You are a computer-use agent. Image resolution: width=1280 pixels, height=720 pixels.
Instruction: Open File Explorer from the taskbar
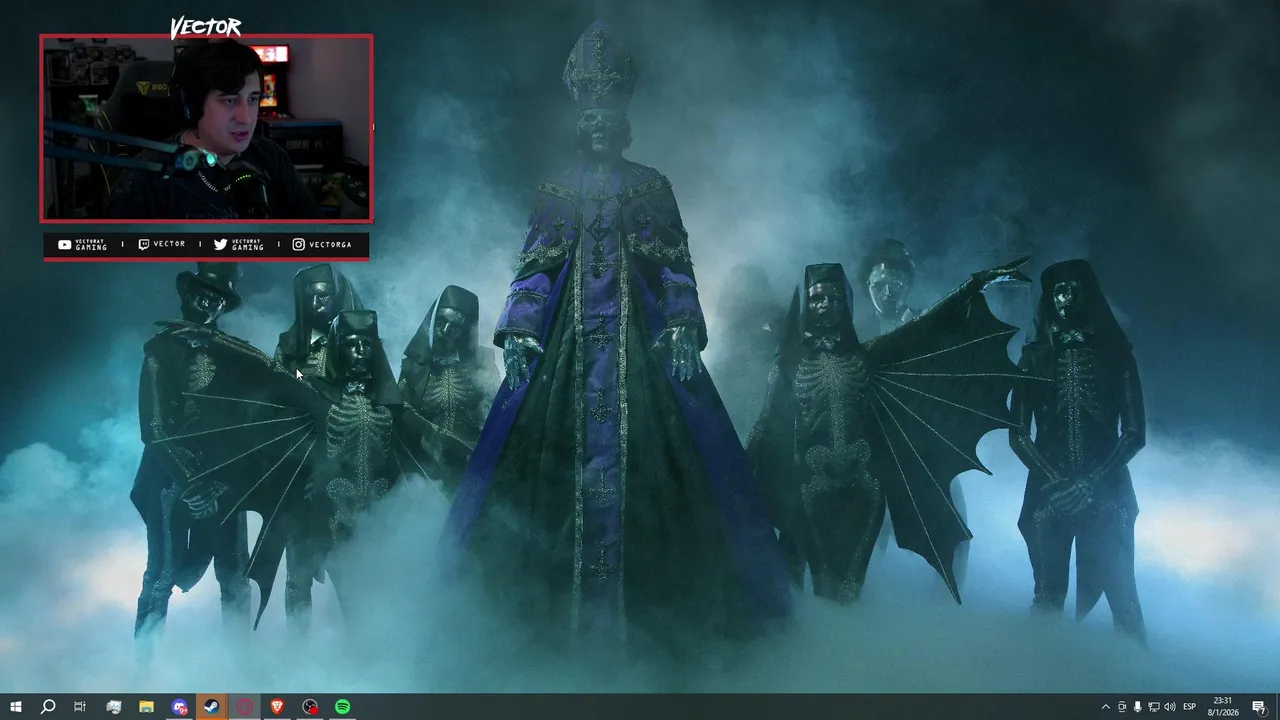(146, 707)
